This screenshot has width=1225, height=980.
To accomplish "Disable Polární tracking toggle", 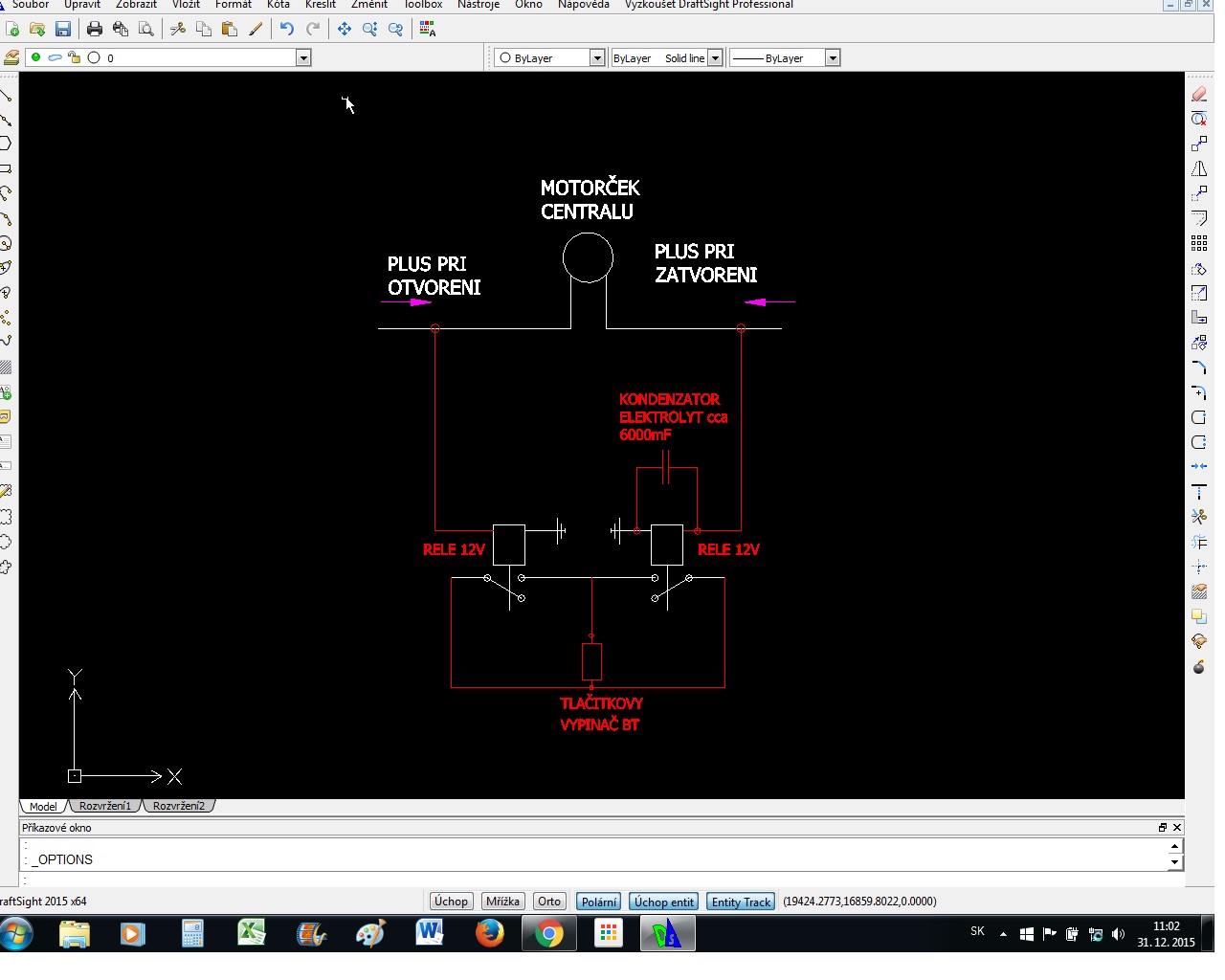I will [599, 902].
